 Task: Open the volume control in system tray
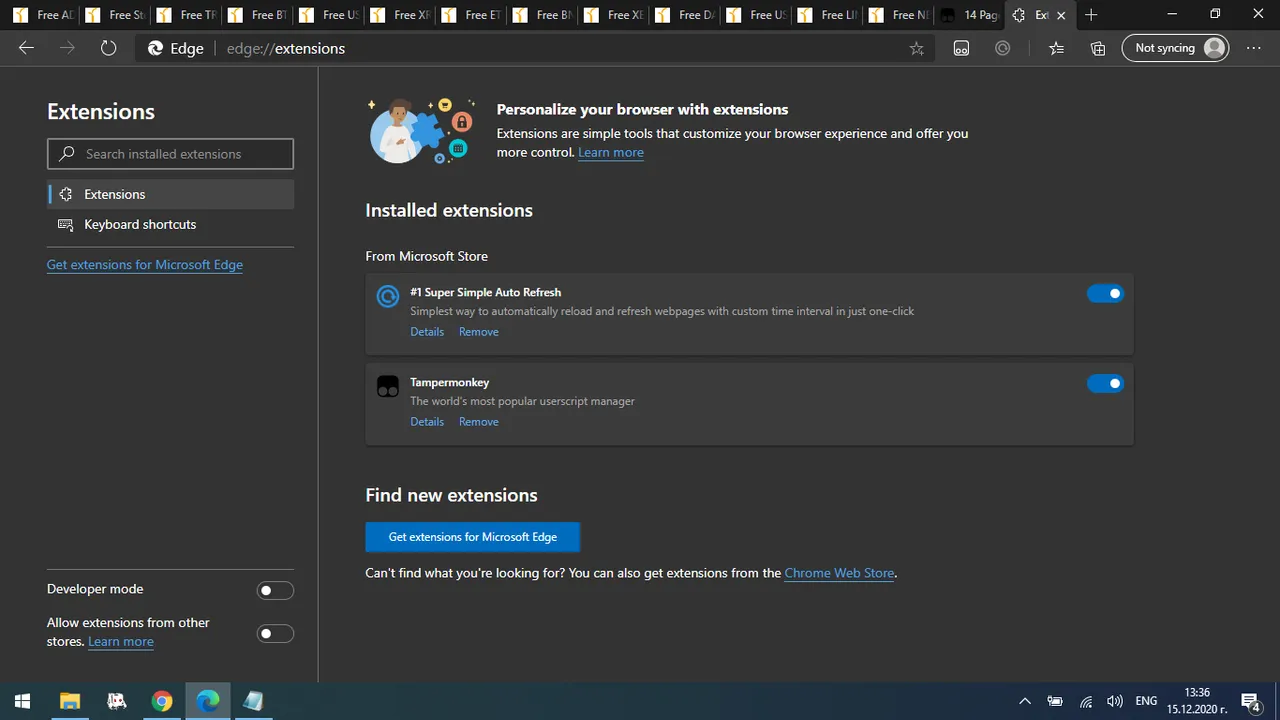point(1115,701)
